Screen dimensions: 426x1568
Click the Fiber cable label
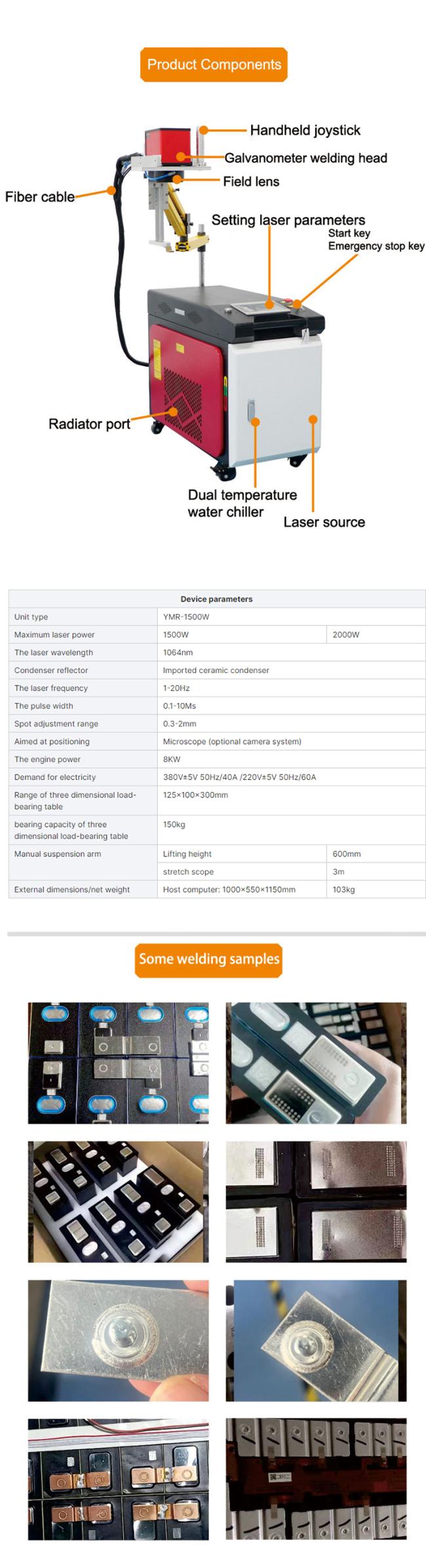point(39,197)
